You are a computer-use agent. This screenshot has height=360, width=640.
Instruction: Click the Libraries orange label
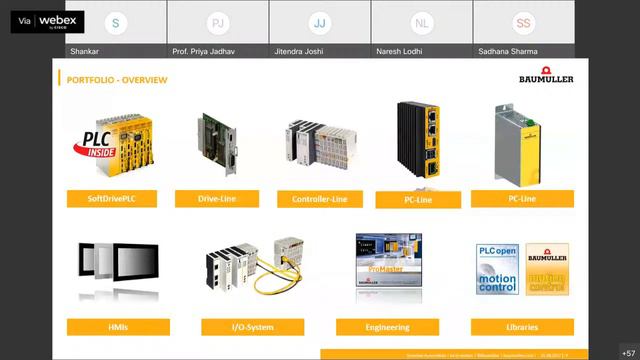[x=522, y=327]
